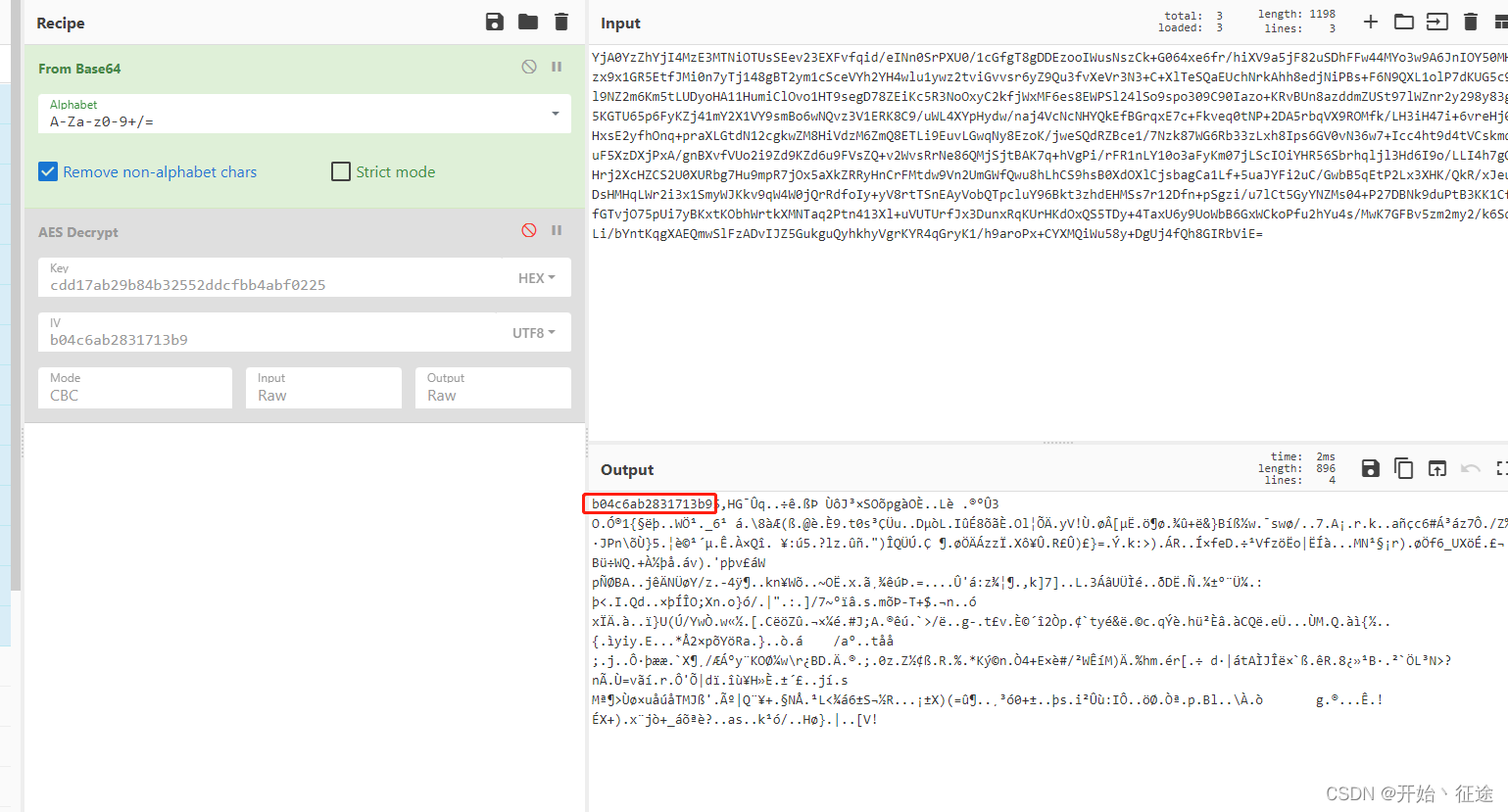This screenshot has height=812, width=1508.
Task: Change Key format from HEX
Action: 537,278
